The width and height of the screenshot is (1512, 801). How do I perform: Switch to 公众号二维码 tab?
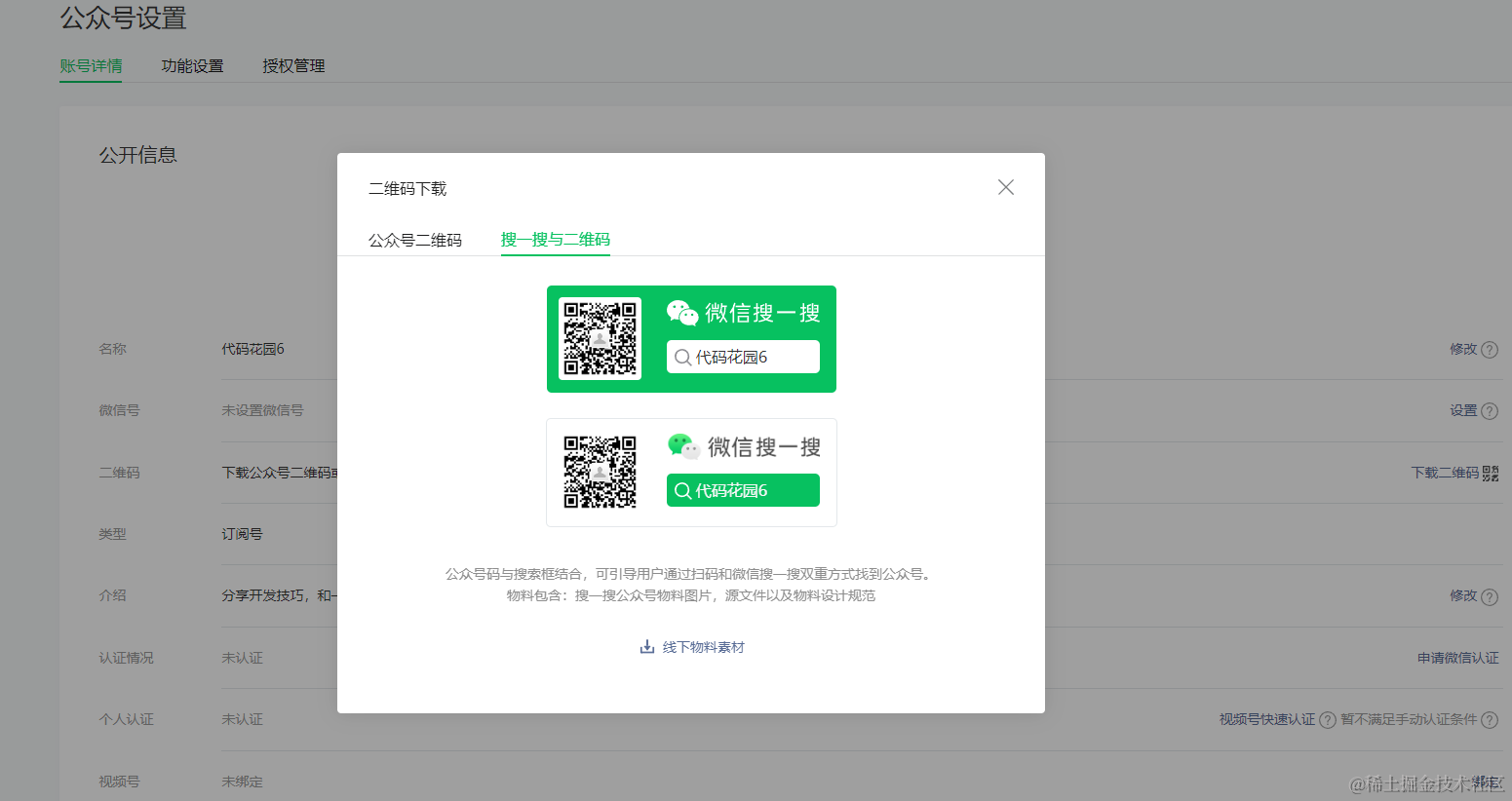[415, 240]
